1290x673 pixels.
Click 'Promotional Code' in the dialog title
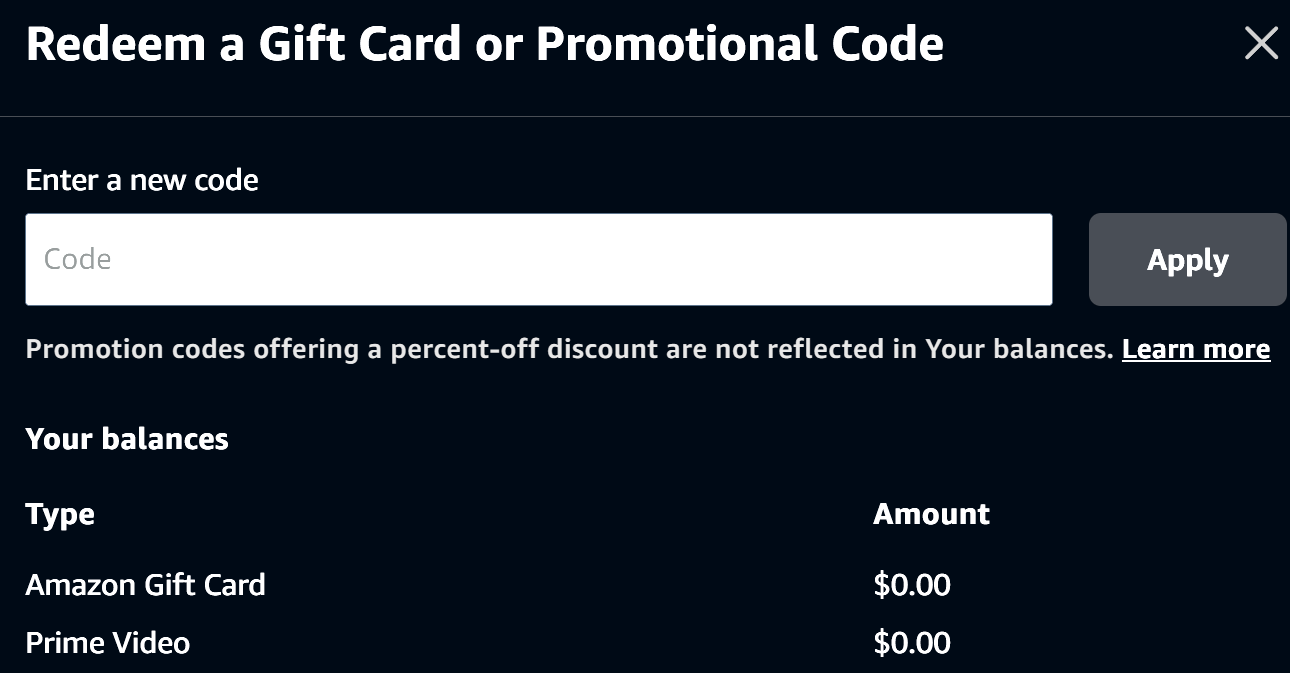(x=740, y=44)
